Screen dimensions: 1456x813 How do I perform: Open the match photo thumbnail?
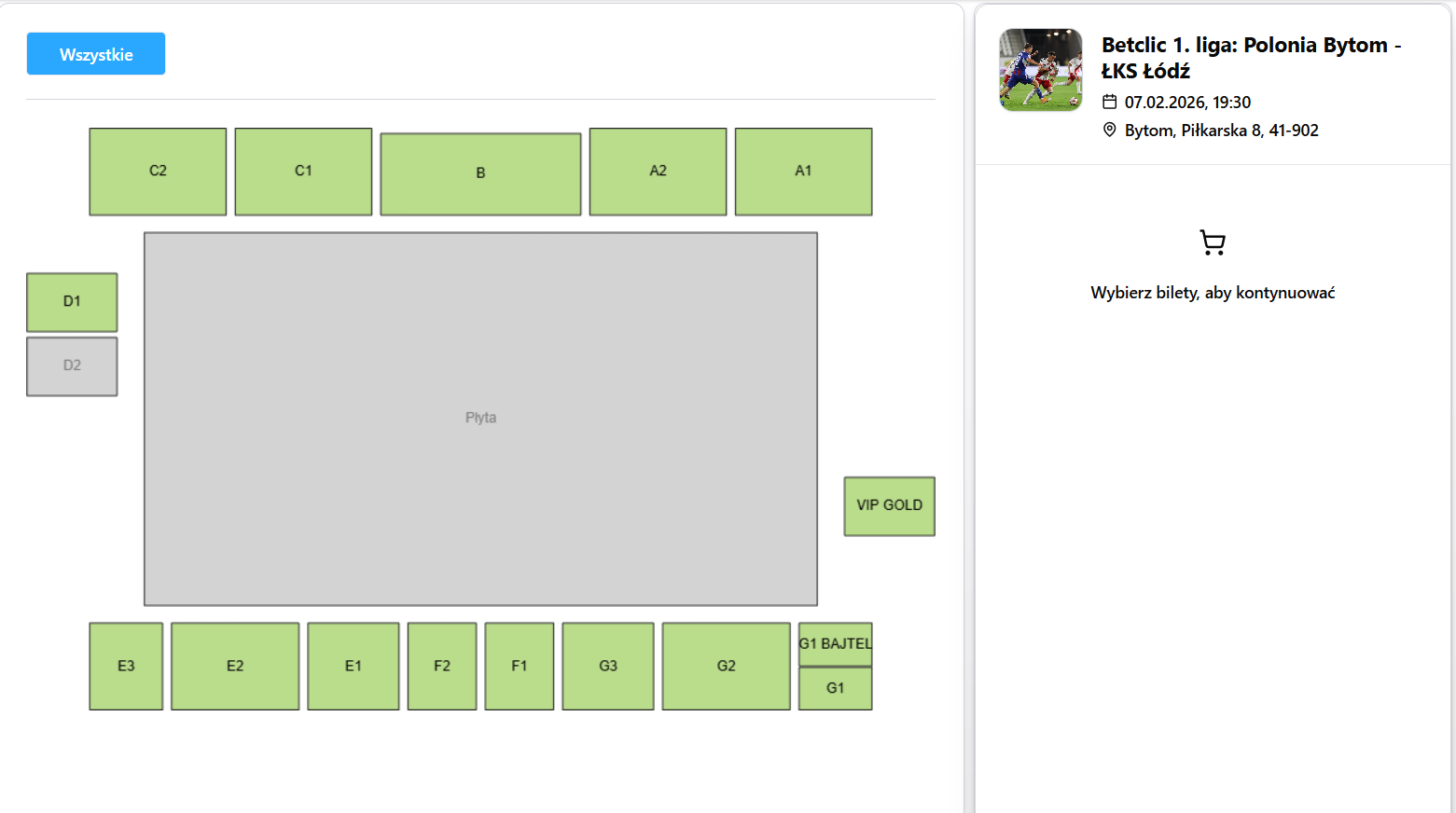coord(1041,70)
